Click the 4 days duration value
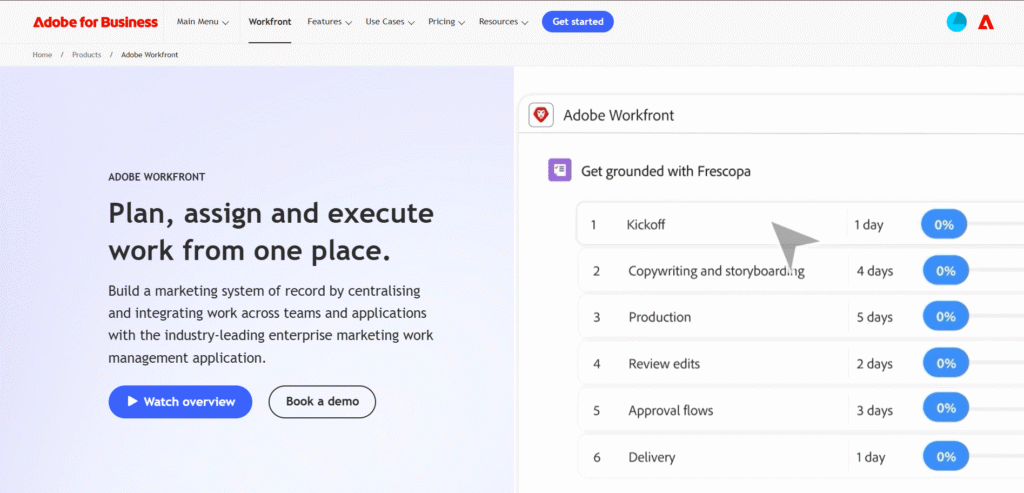 [875, 270]
